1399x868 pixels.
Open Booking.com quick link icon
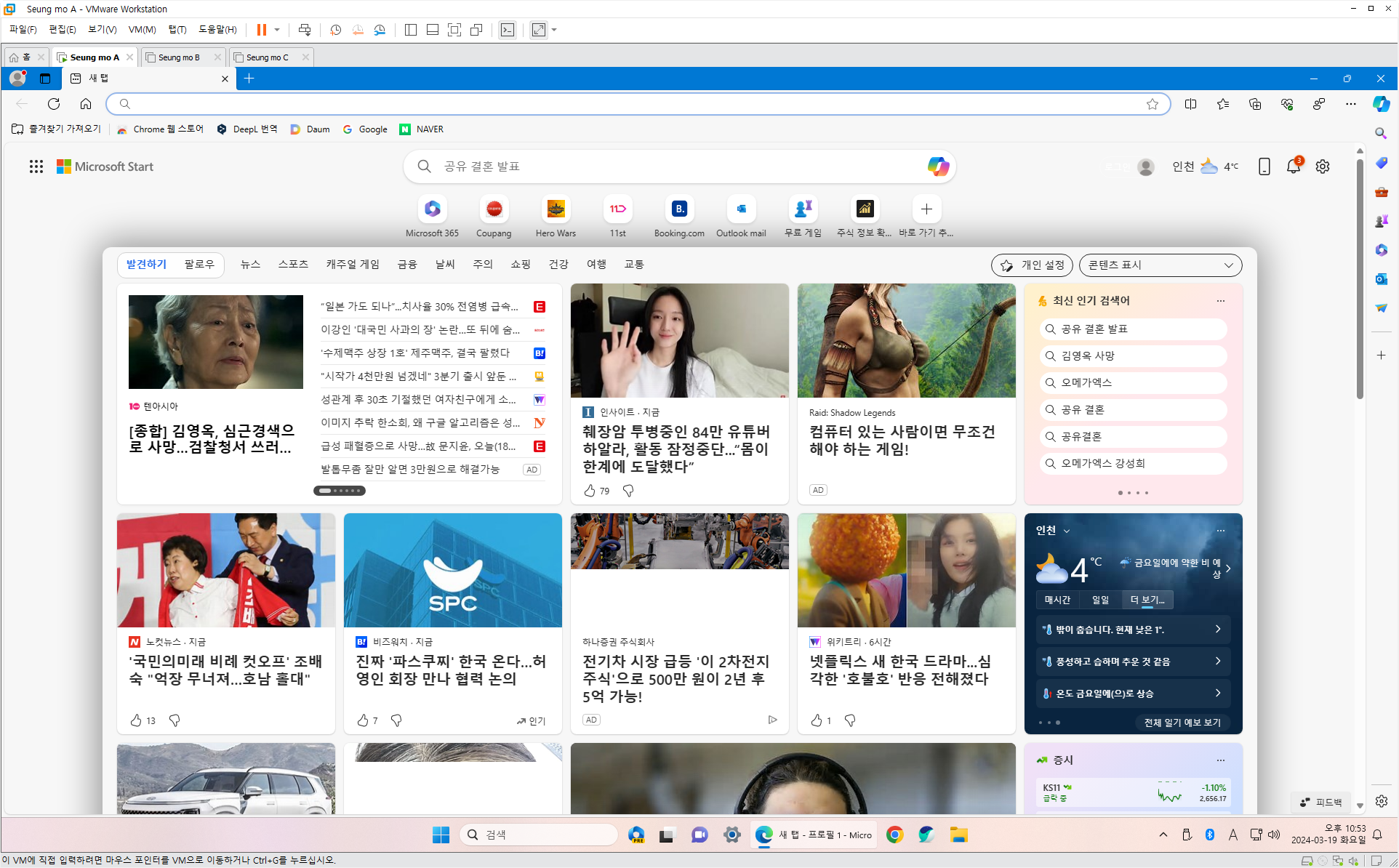pyautogui.click(x=678, y=209)
